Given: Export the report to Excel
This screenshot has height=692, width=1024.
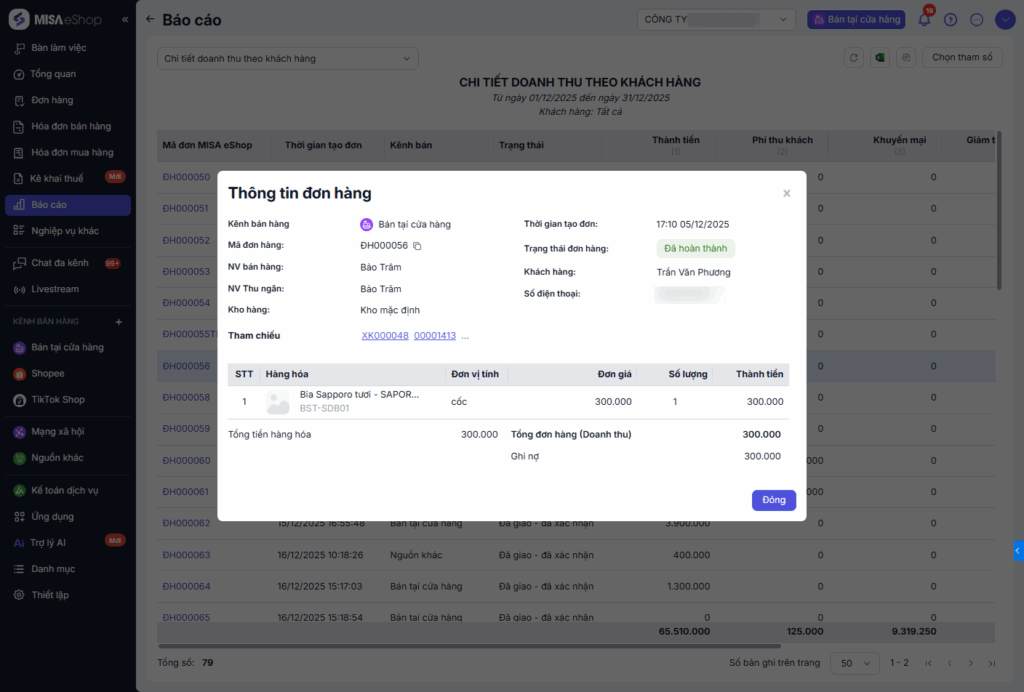Looking at the screenshot, I should tap(880, 58).
